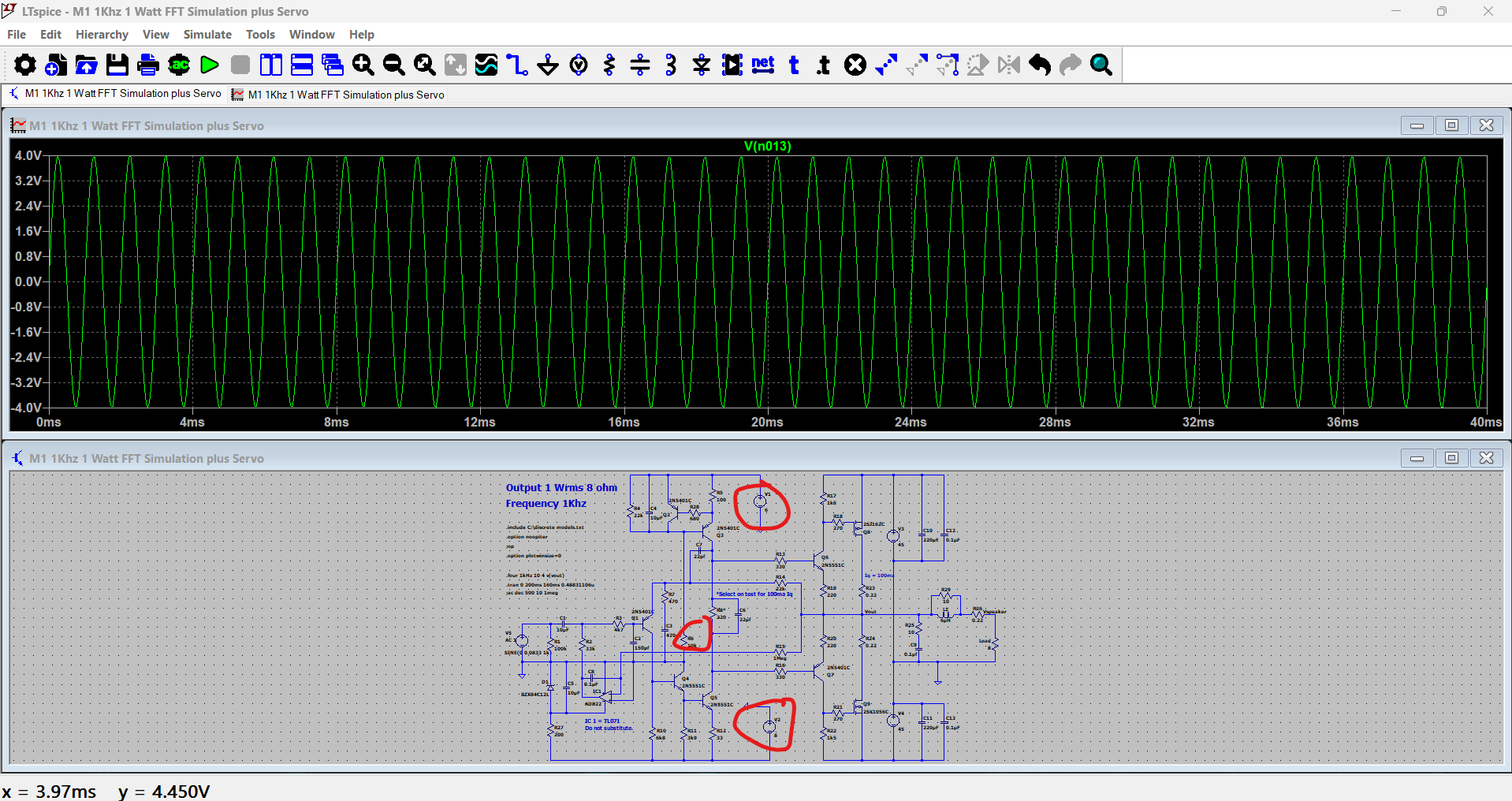Click the waveform plot window title

tap(147, 126)
